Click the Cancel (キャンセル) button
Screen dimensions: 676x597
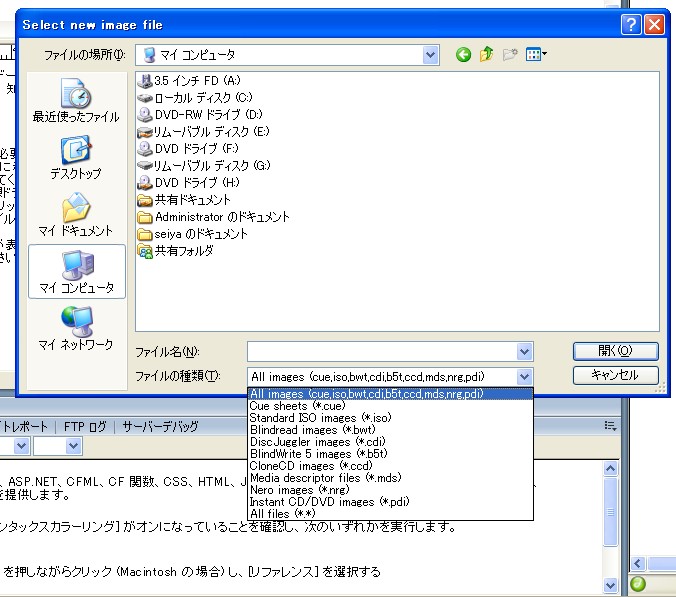[x=615, y=375]
